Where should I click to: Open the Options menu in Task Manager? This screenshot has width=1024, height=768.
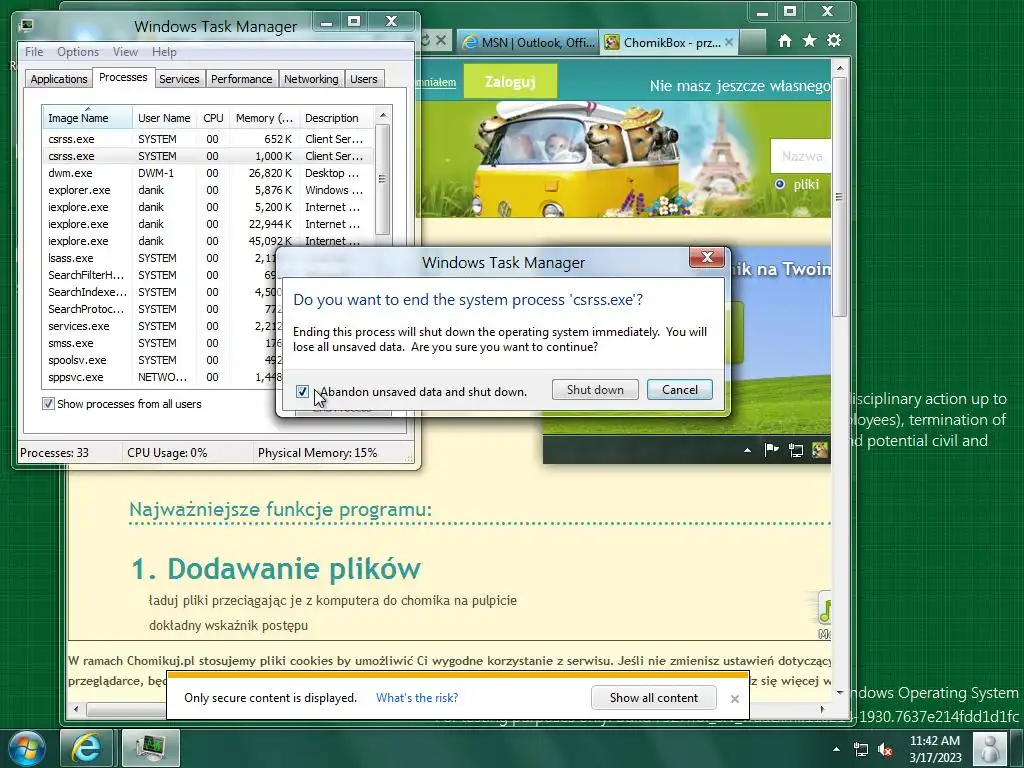[x=78, y=52]
